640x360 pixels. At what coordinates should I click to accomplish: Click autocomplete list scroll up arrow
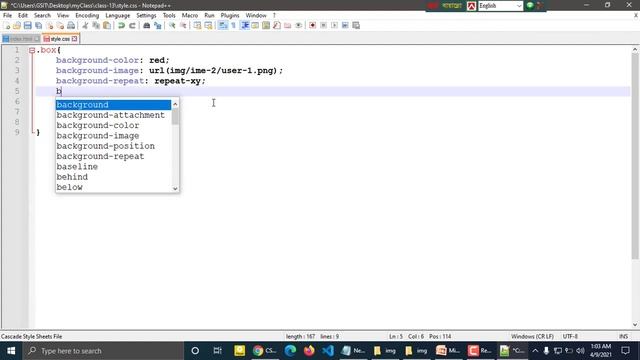pyautogui.click(x=175, y=104)
